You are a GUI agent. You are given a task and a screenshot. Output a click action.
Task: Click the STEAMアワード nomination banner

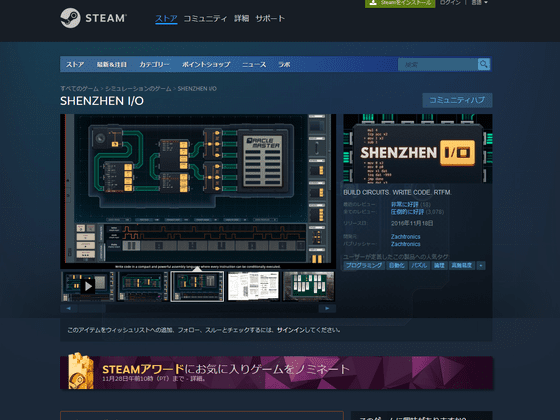coord(276,372)
